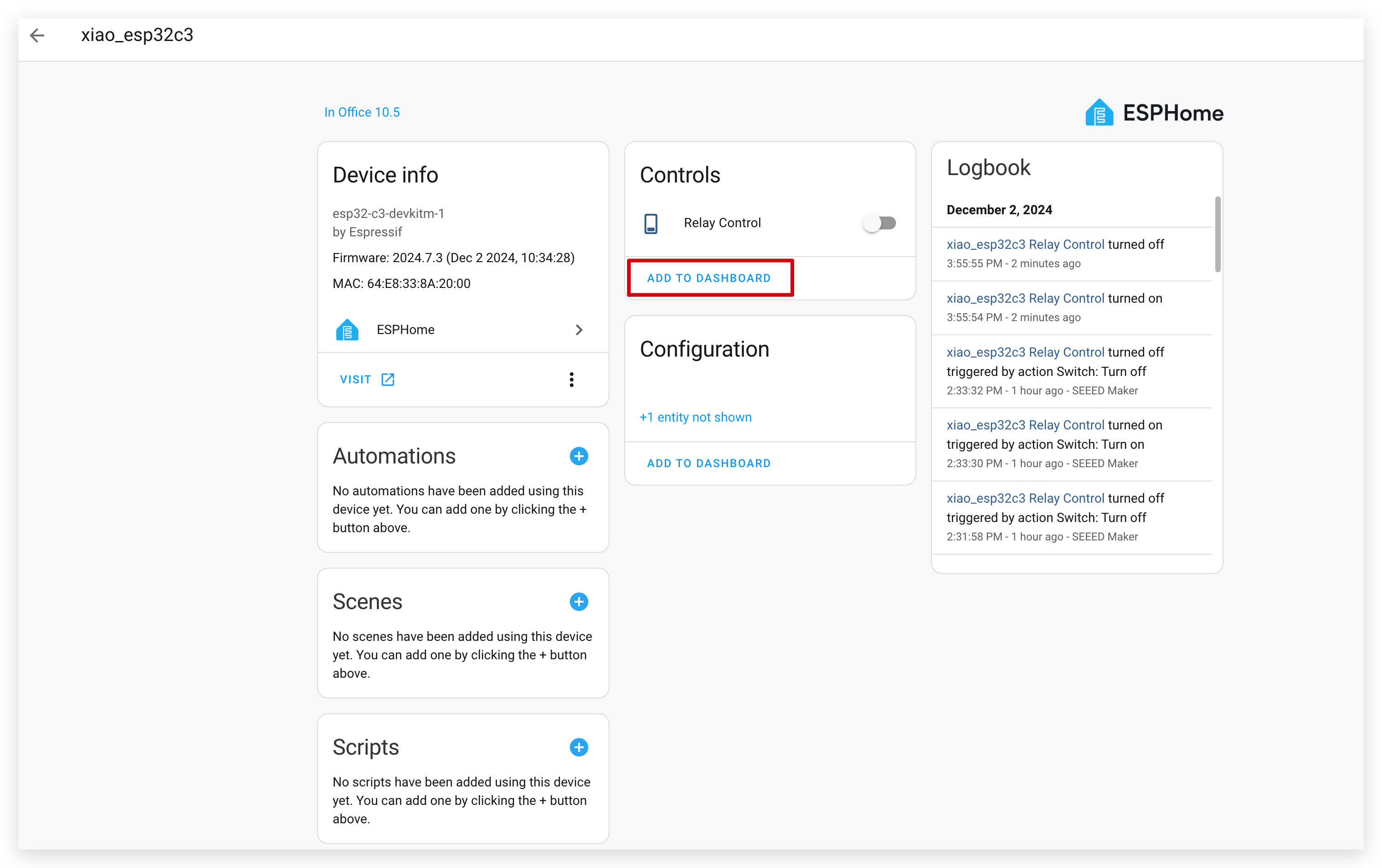Open Relay Control link at 3:55:54 PM
This screenshot has width=1382, height=868.
1025,298
